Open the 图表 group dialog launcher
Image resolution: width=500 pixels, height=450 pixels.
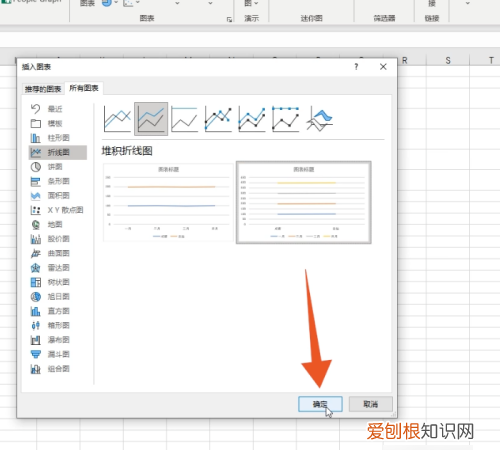point(229,19)
